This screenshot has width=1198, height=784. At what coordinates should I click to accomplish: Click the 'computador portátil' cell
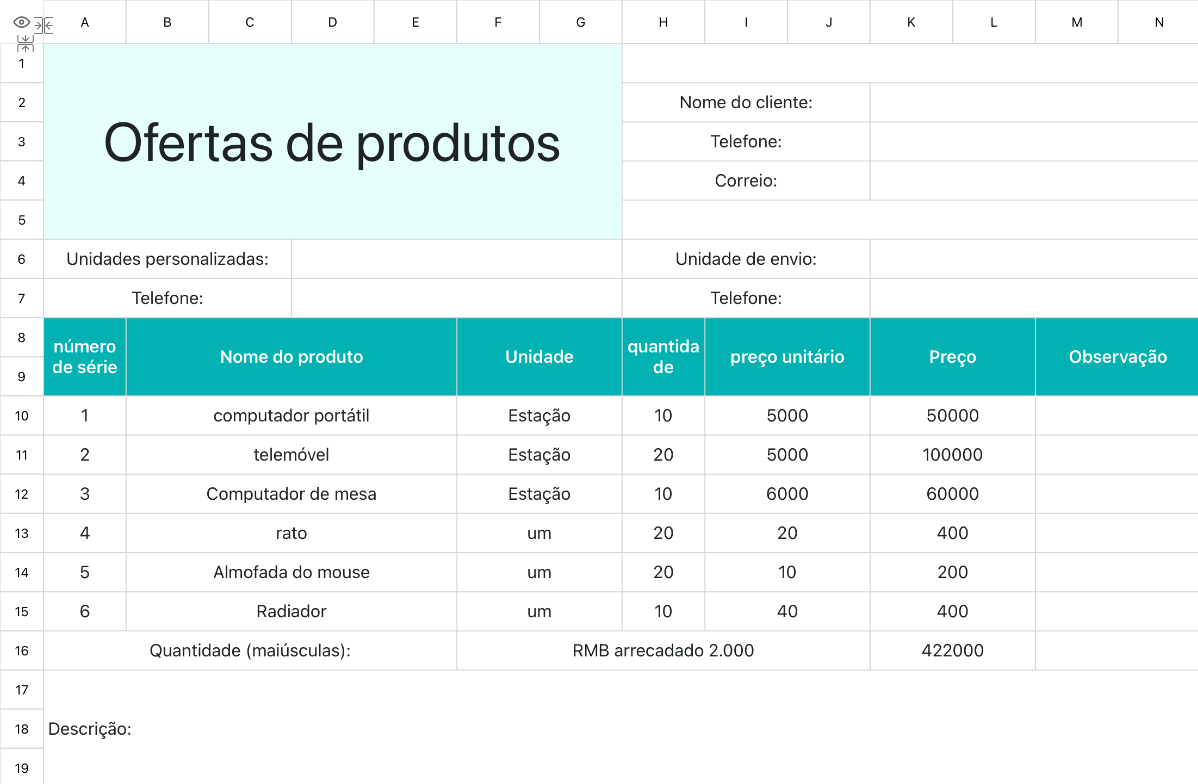tap(291, 416)
